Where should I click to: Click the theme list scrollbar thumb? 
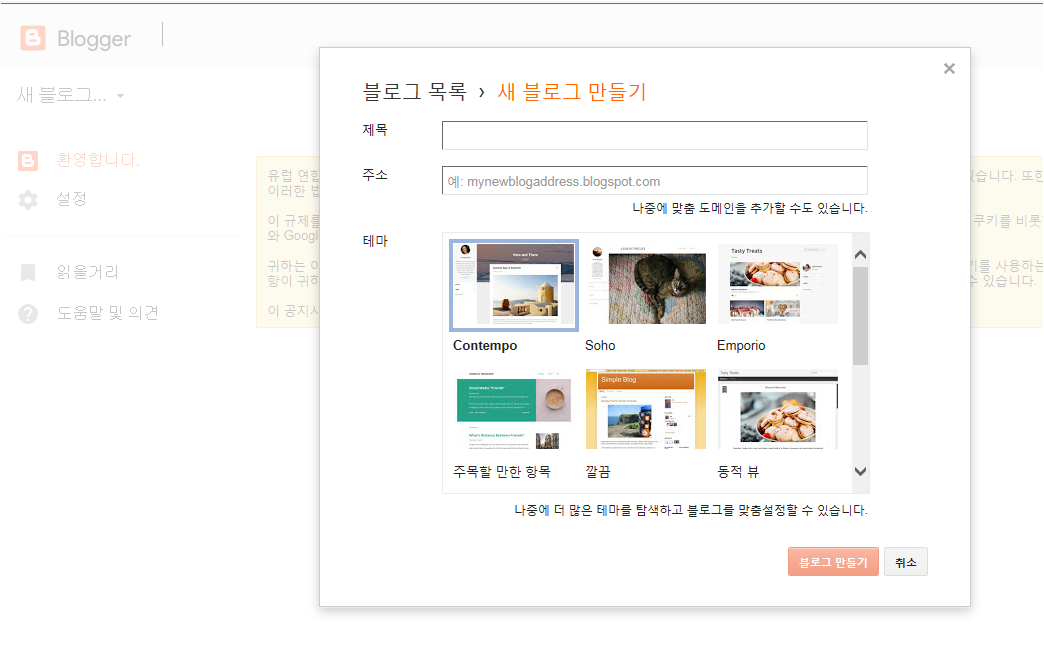click(860, 316)
